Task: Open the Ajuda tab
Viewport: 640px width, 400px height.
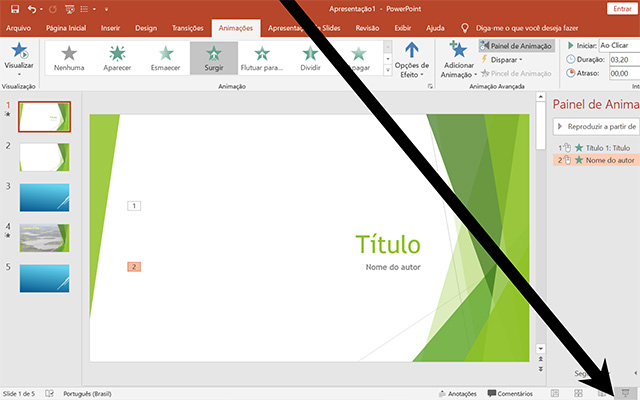Action: 435,28
